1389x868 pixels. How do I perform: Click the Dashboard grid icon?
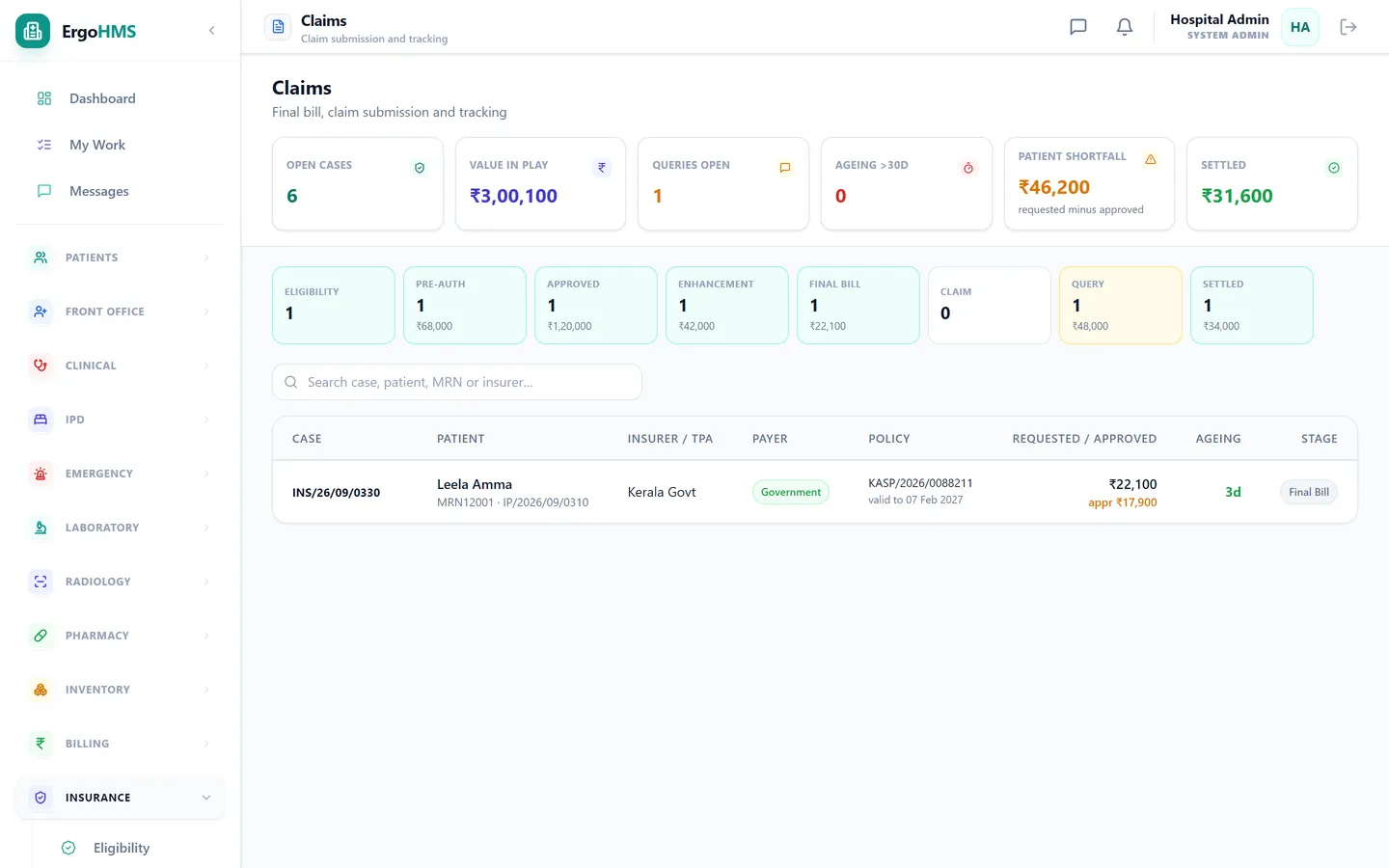pyautogui.click(x=44, y=98)
